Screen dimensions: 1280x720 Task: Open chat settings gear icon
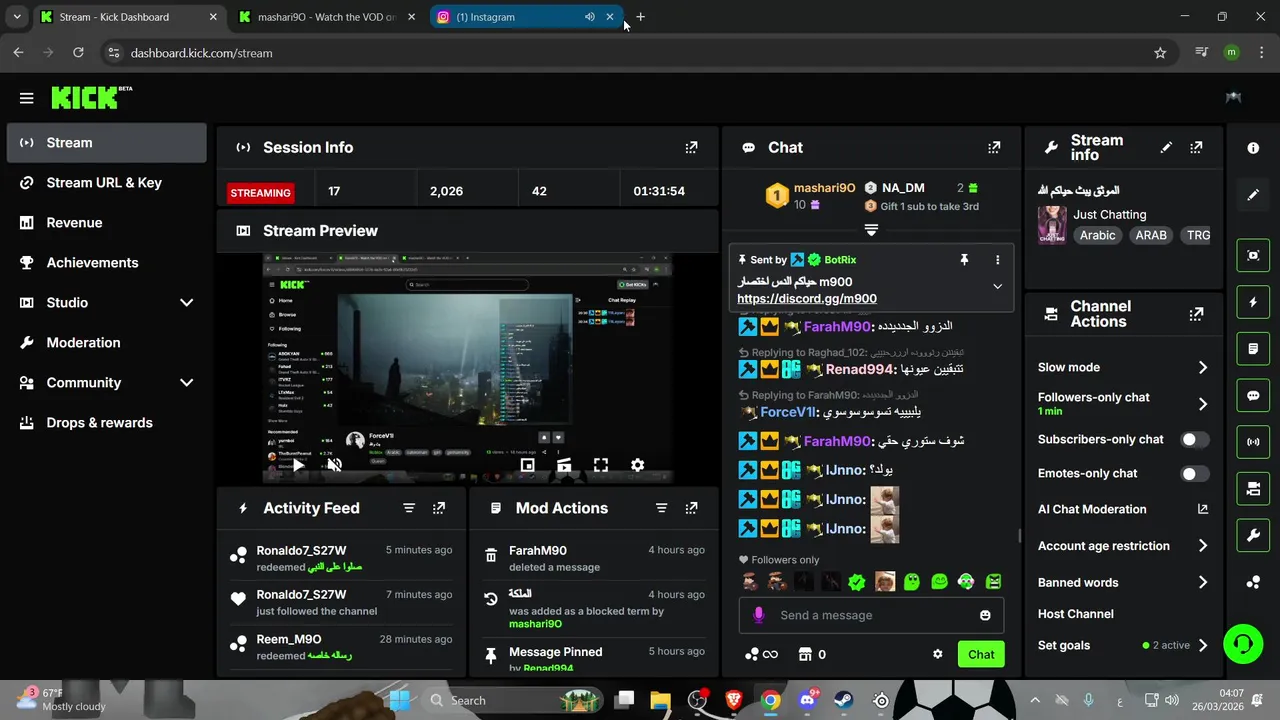[938, 654]
